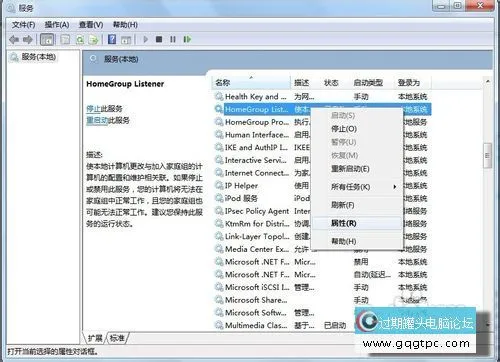This screenshot has width=500, height=362.
Task: Sort by the 描述 column header
Action: pos(305,82)
